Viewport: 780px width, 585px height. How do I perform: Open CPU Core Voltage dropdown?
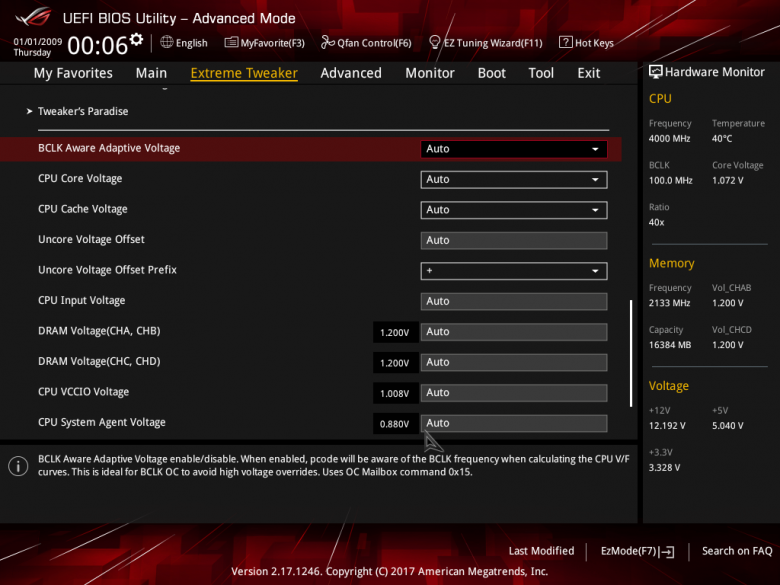tap(514, 180)
